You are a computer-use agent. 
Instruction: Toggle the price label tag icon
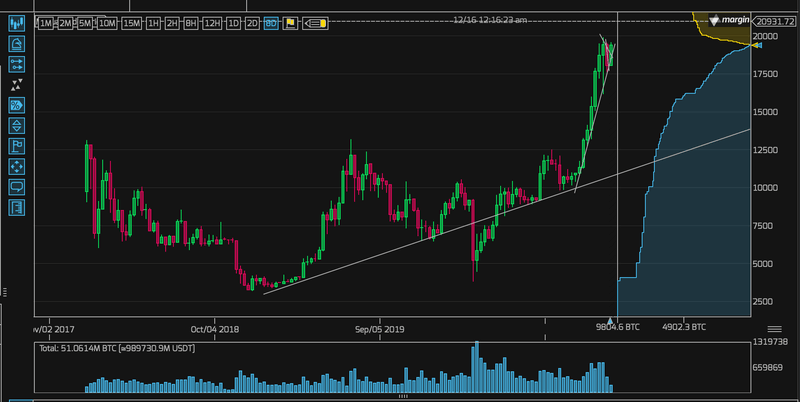pyautogui.click(x=315, y=23)
